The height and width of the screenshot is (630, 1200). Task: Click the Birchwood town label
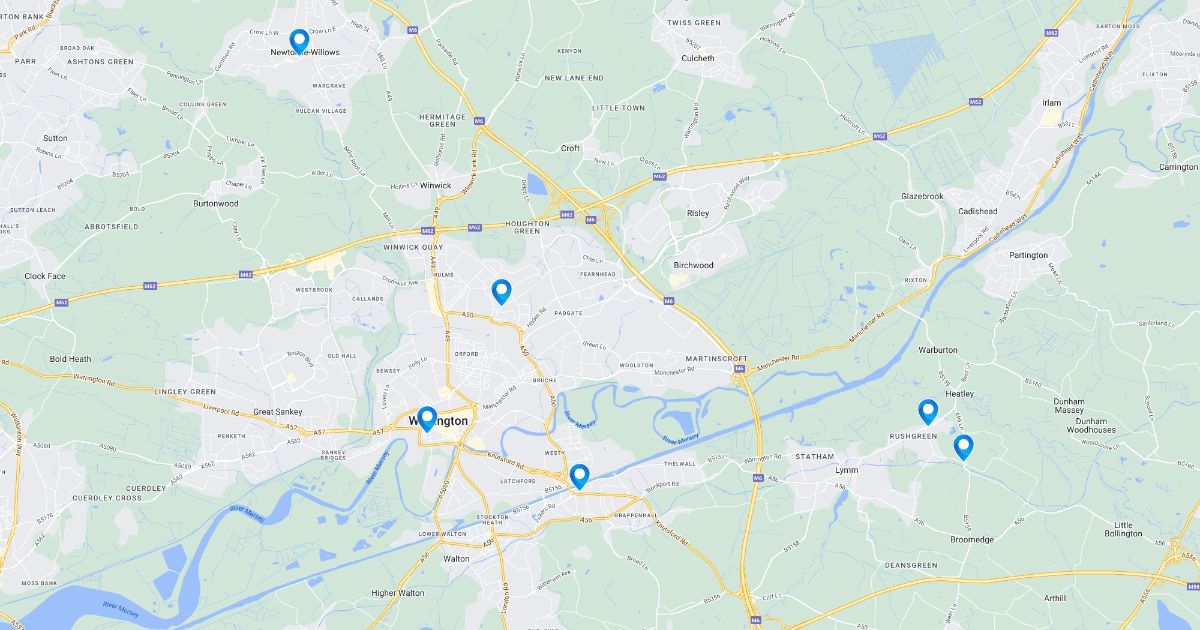[693, 265]
